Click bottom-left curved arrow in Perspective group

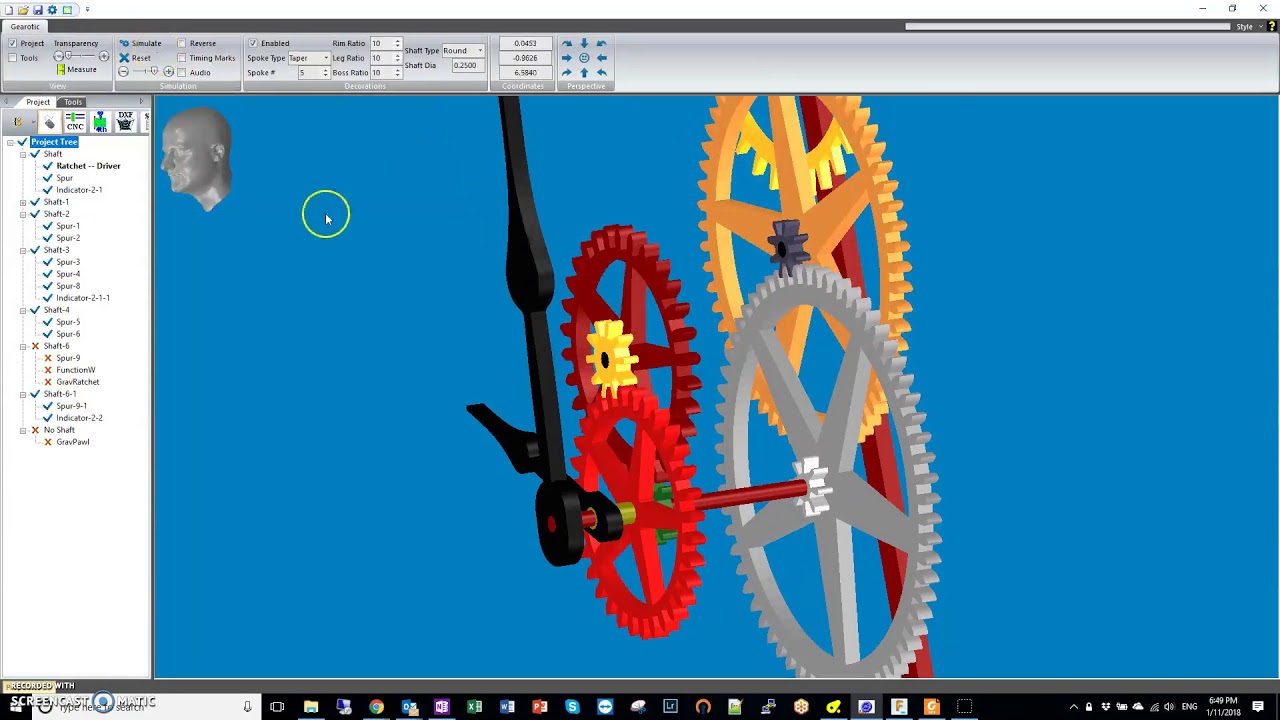pos(567,73)
